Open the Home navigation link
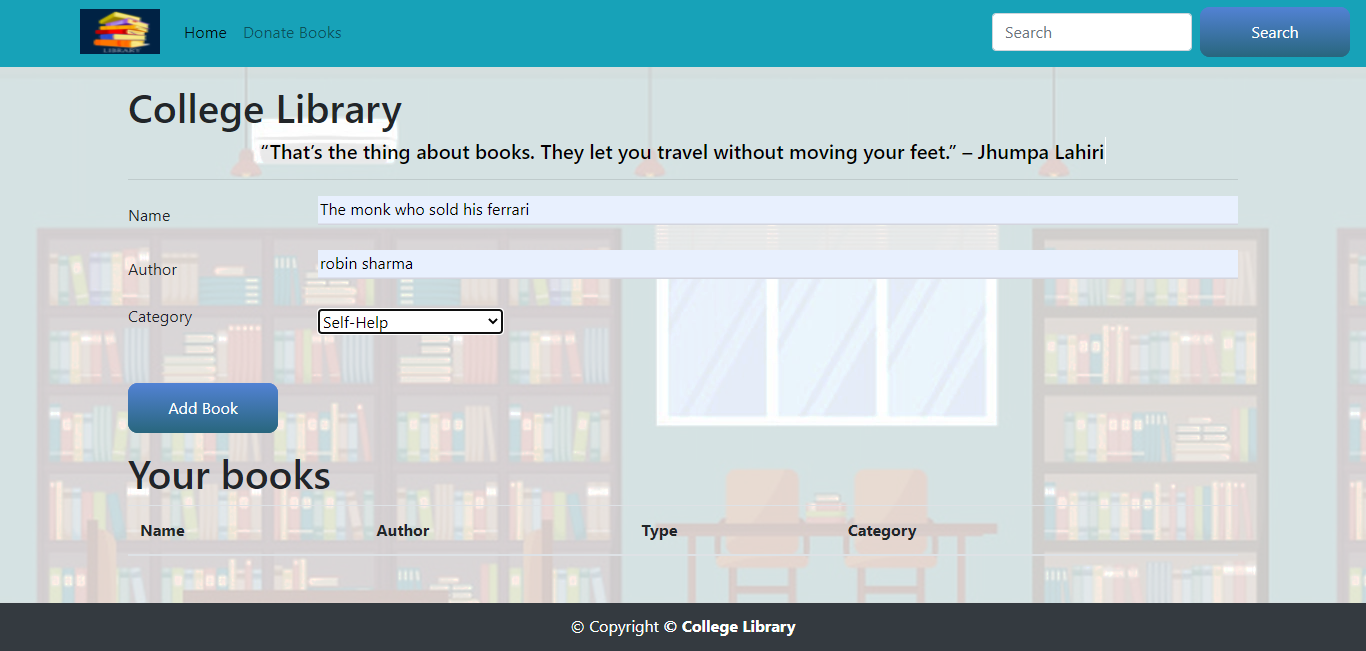The width and height of the screenshot is (1366, 651). pyautogui.click(x=205, y=33)
